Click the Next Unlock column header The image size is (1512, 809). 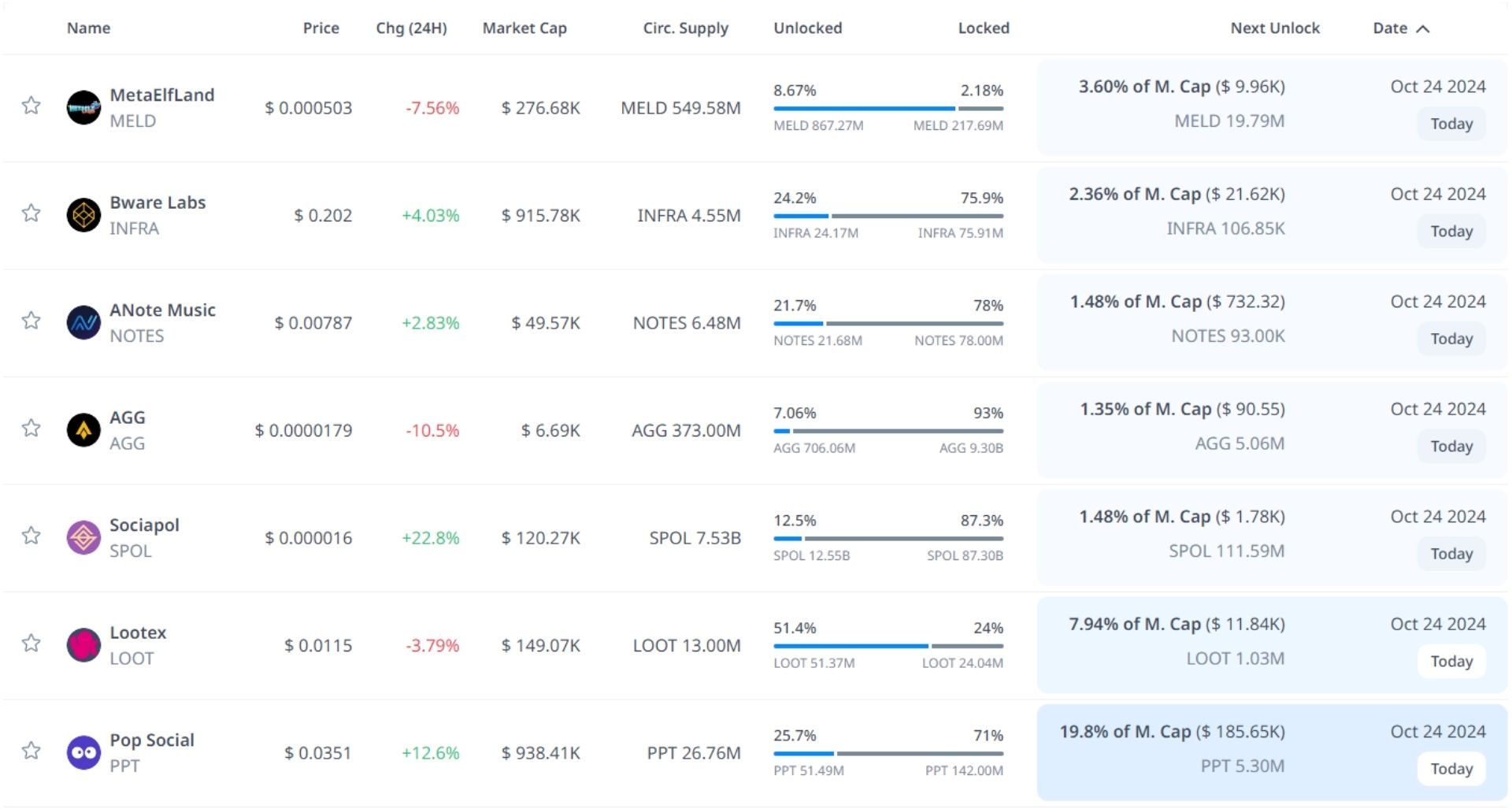click(x=1274, y=28)
